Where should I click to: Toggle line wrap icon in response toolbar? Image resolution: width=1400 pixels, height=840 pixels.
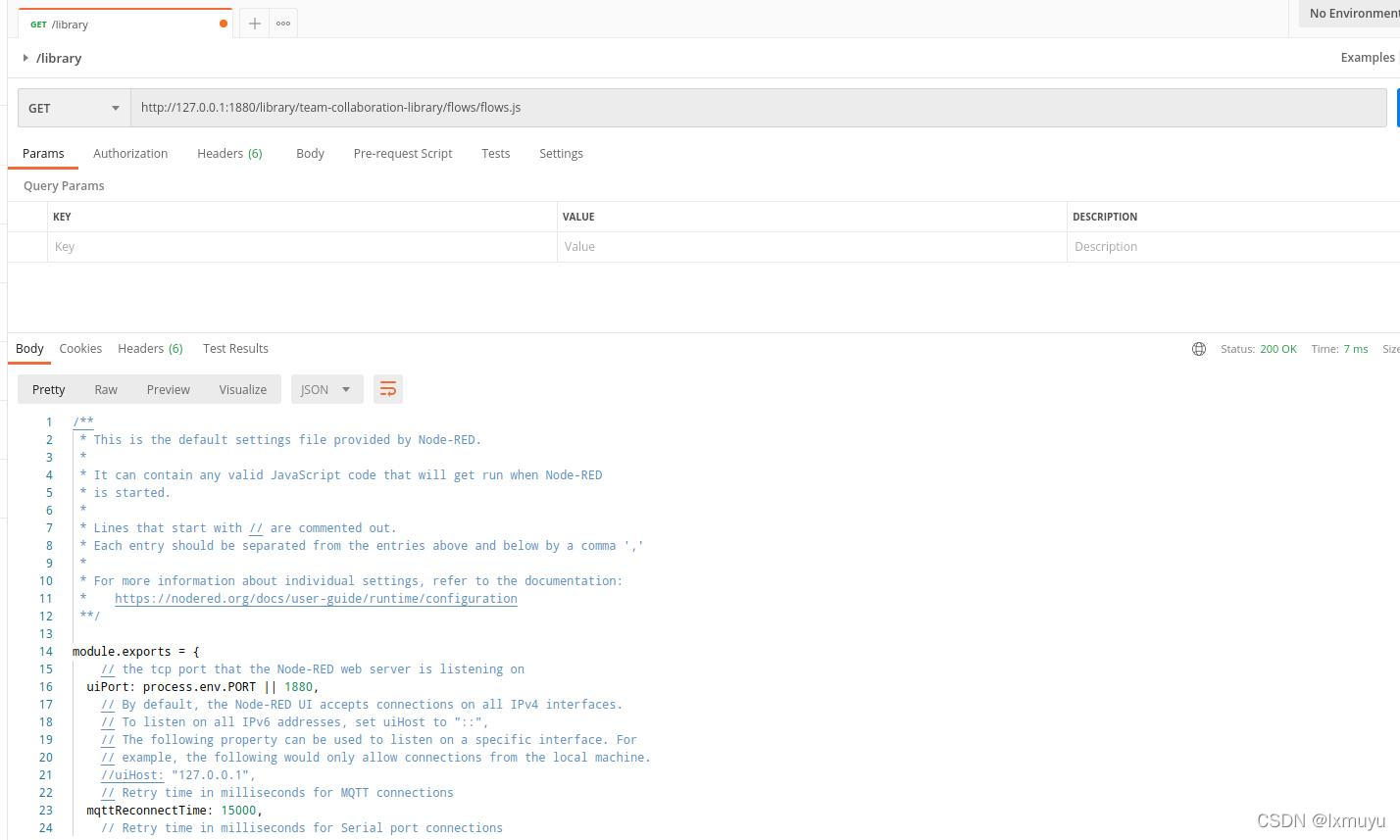pos(388,389)
